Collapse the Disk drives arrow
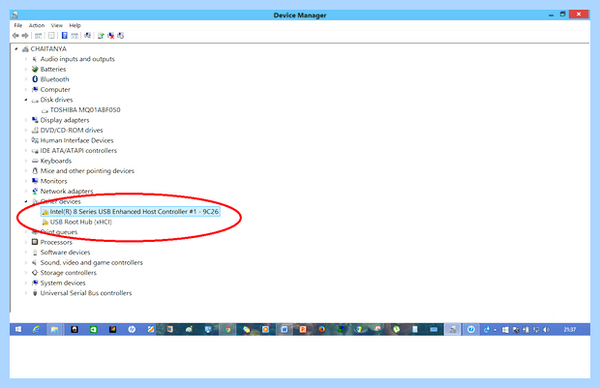This screenshot has height=388, width=600. [26, 100]
